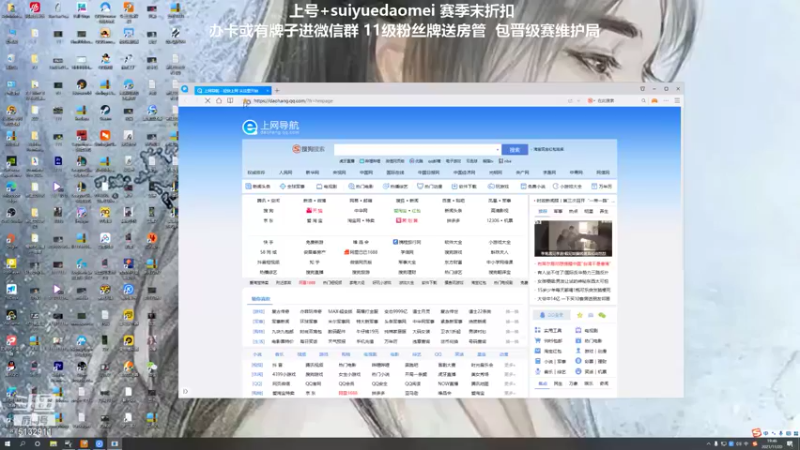
Task: Click the browser address bar URL
Action: point(293,101)
